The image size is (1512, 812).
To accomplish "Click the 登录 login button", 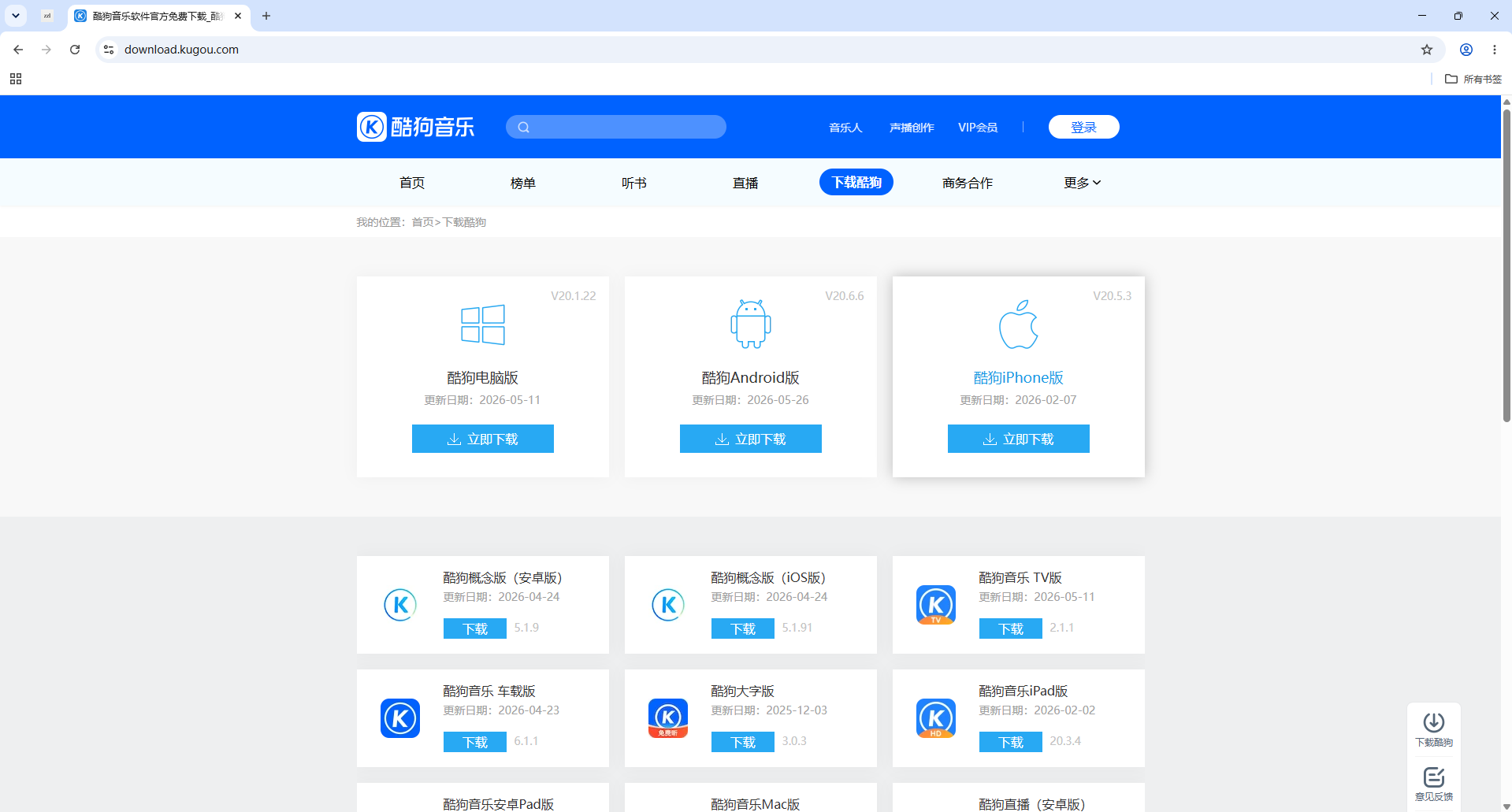I will click(1084, 127).
